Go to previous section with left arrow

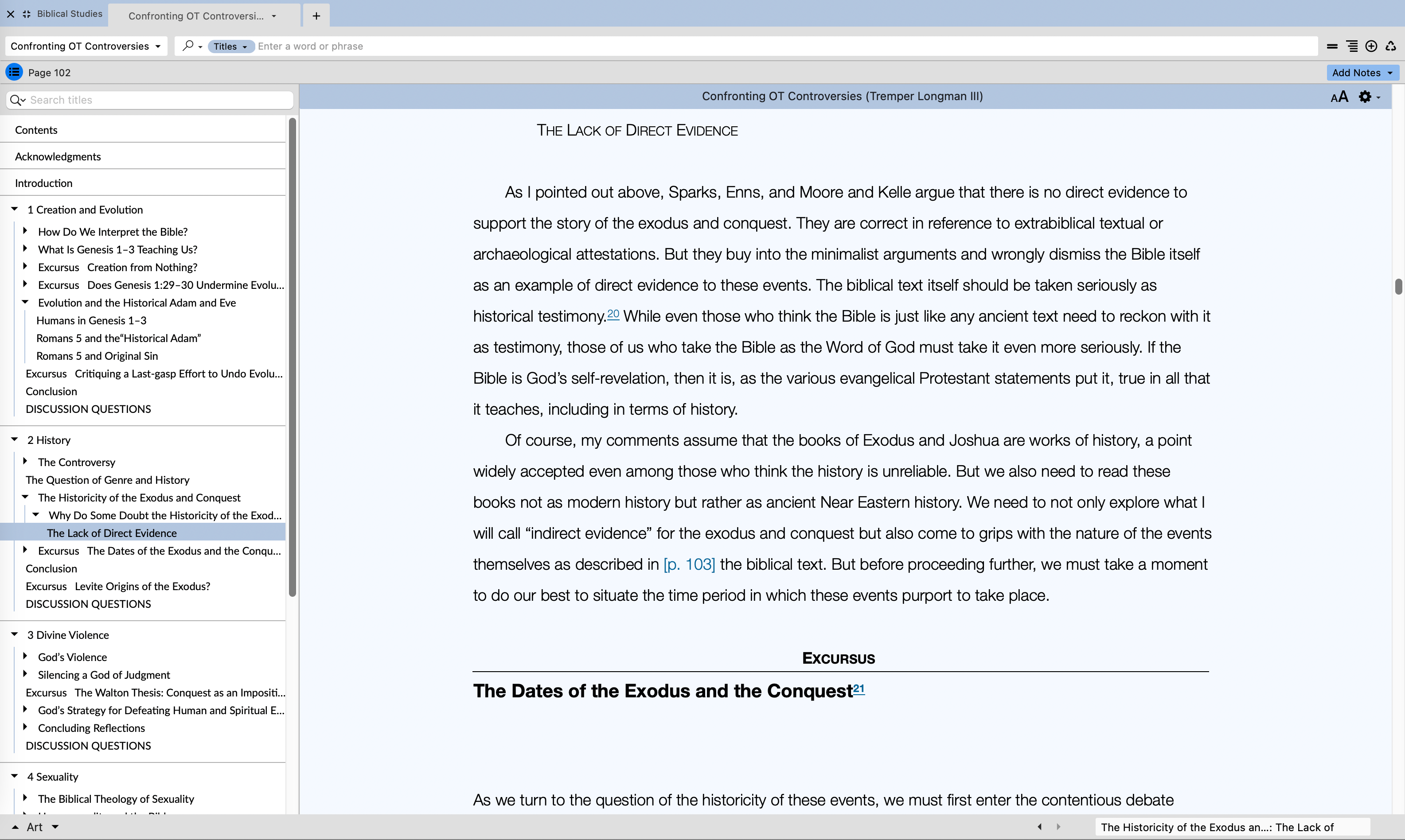click(1040, 827)
